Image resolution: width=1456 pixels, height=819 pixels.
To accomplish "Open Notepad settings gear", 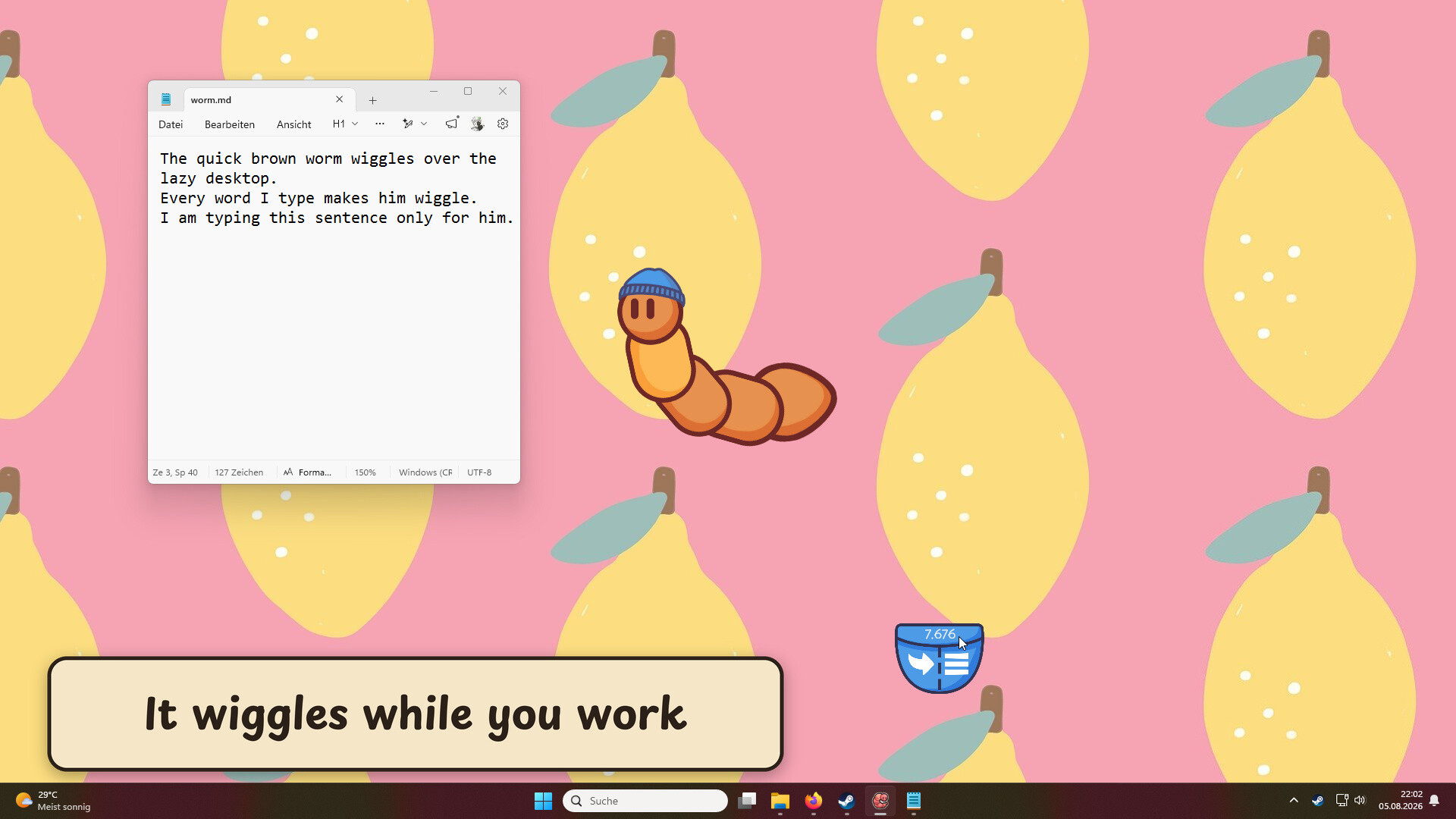I will tap(503, 124).
